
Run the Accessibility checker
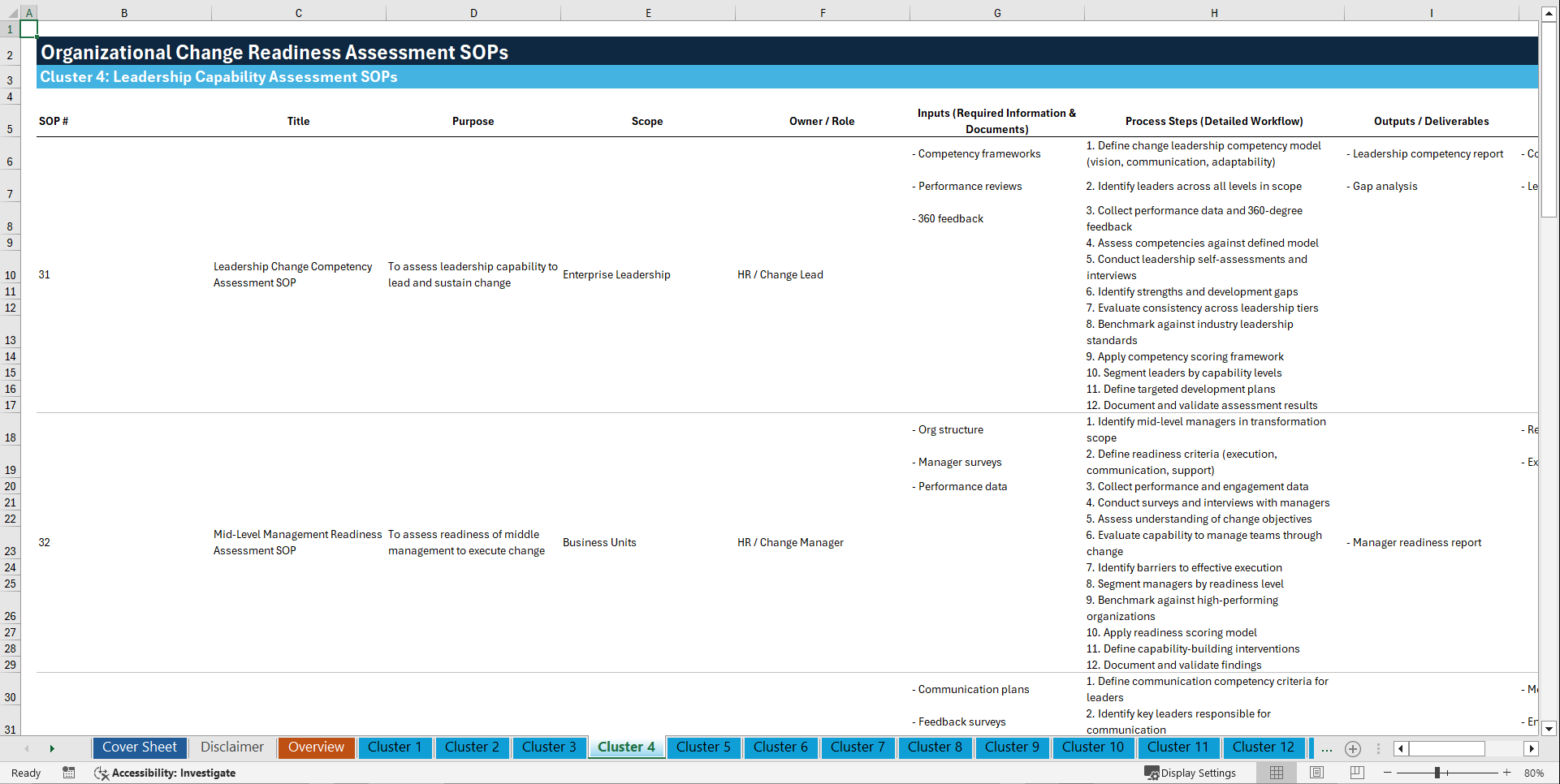166,773
